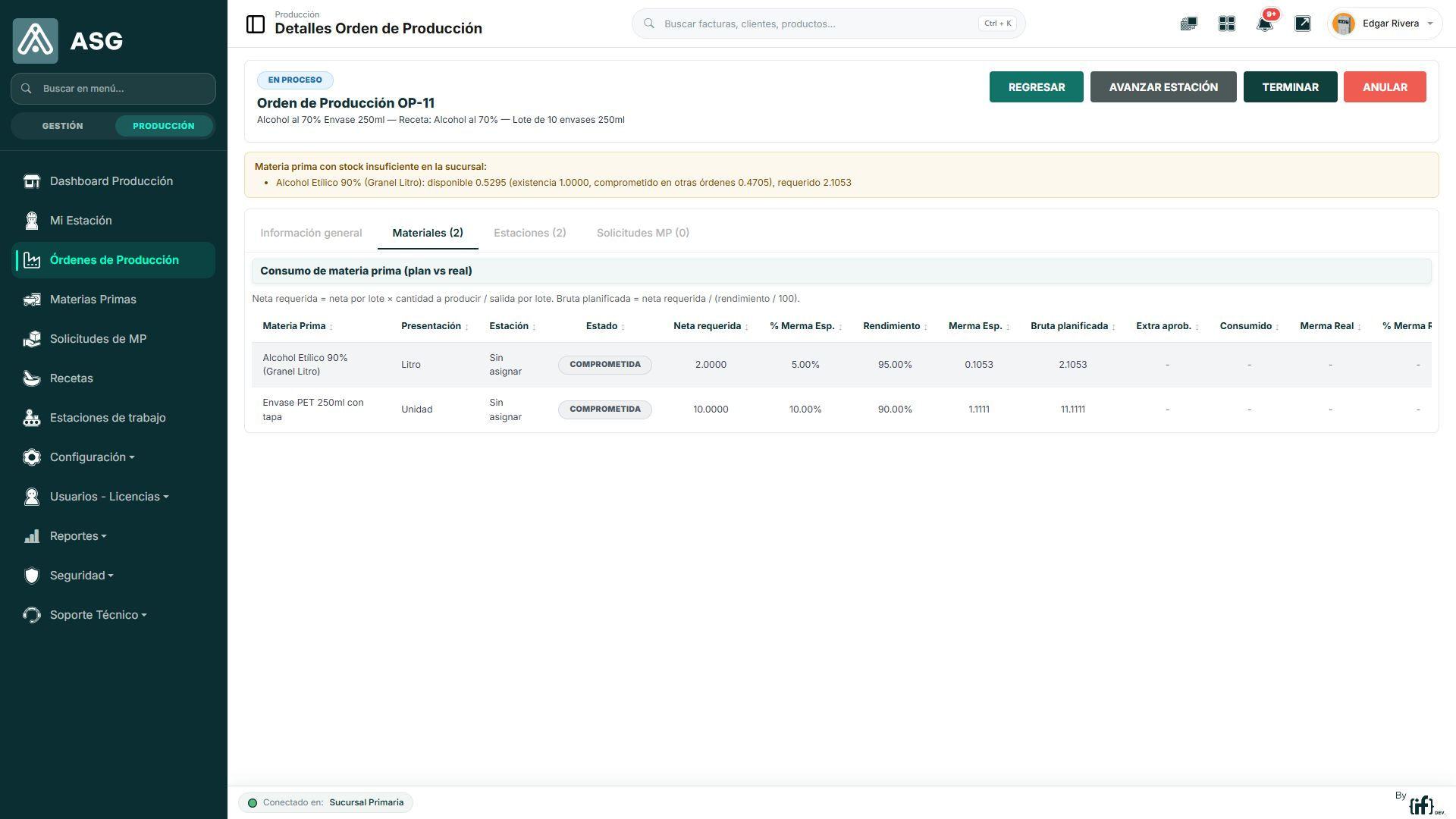Sort by Materia Prima column header
1456x819 pixels.
(x=298, y=326)
